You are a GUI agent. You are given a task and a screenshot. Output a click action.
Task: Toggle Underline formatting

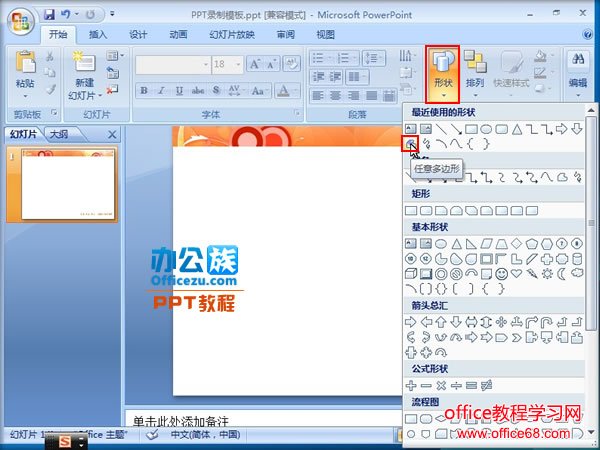179,91
